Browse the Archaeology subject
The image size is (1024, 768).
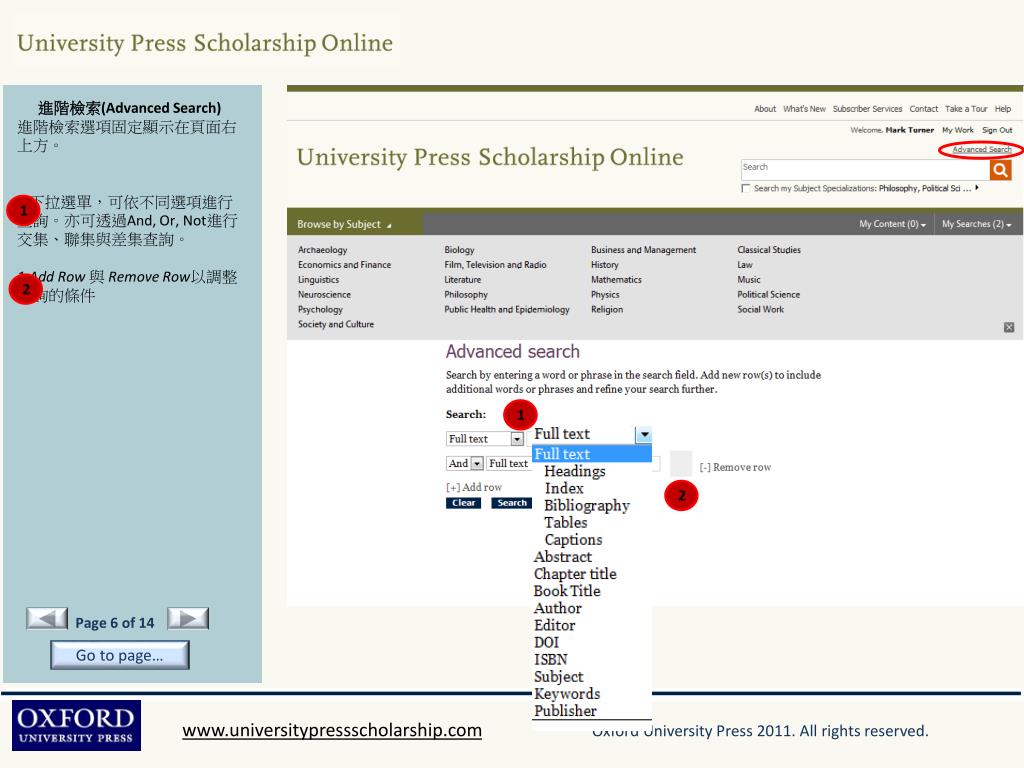[323, 249]
